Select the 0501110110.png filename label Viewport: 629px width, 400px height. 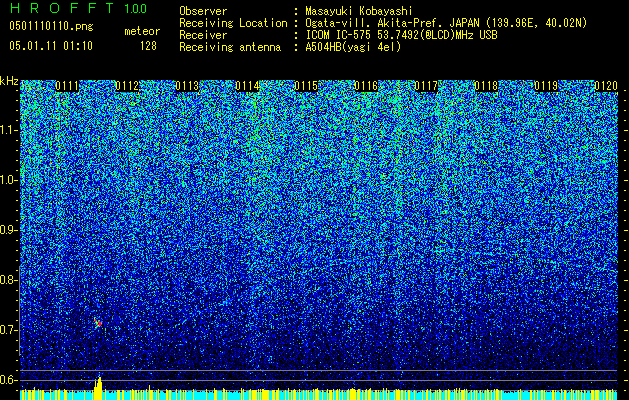(51, 26)
